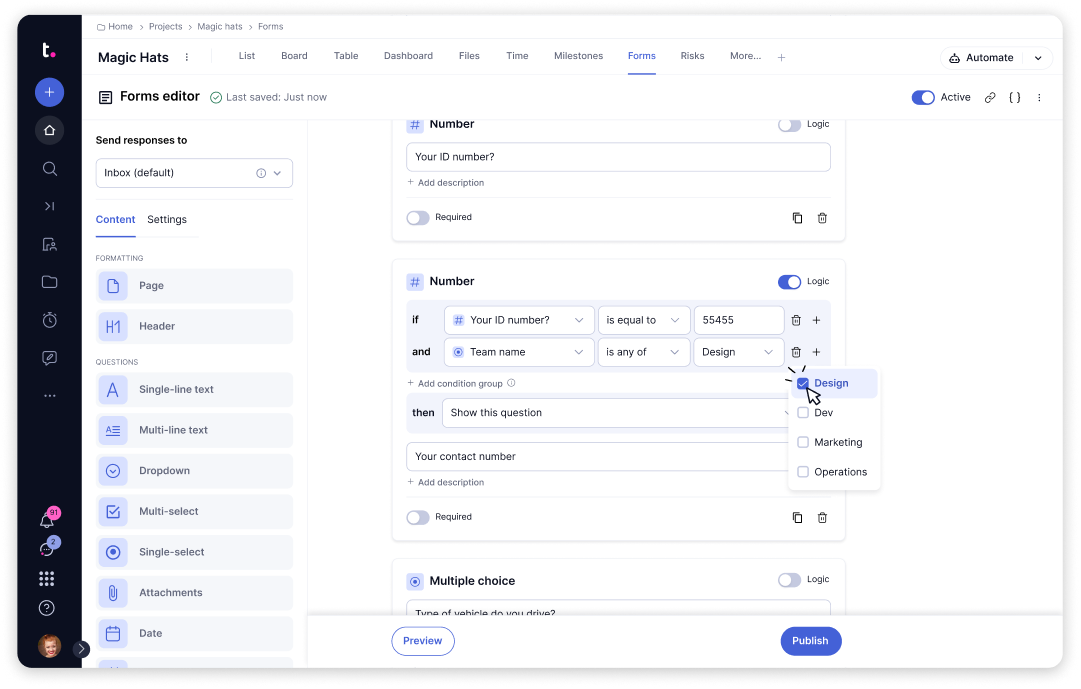Click the Publish button
The width and height of the screenshot is (1081, 689).
coord(811,641)
